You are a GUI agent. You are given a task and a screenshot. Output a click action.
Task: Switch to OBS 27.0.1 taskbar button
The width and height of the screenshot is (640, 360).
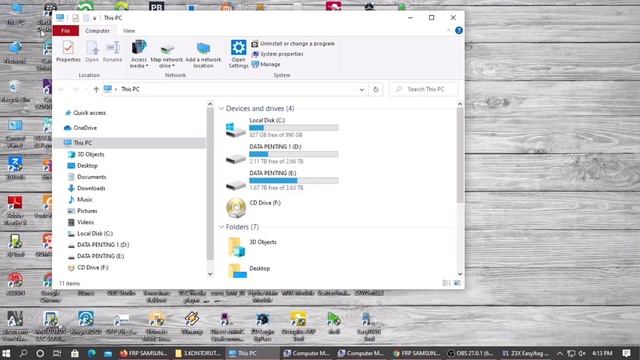coord(470,353)
